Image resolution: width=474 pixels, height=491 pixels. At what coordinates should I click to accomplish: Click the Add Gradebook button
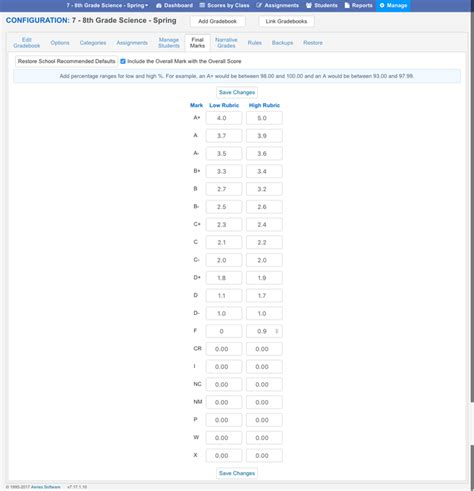(217, 21)
